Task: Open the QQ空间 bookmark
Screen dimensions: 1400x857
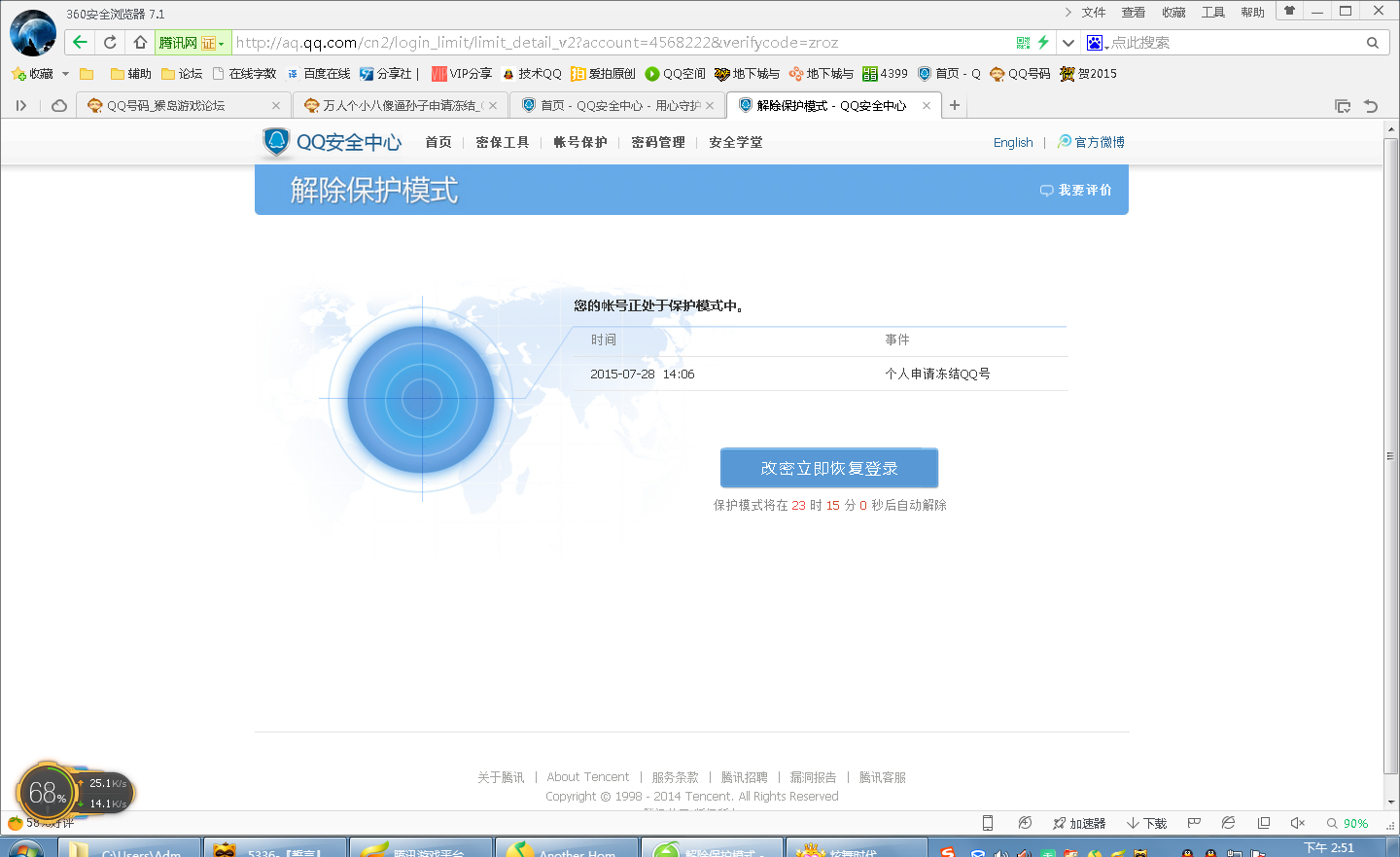Action: (676, 74)
